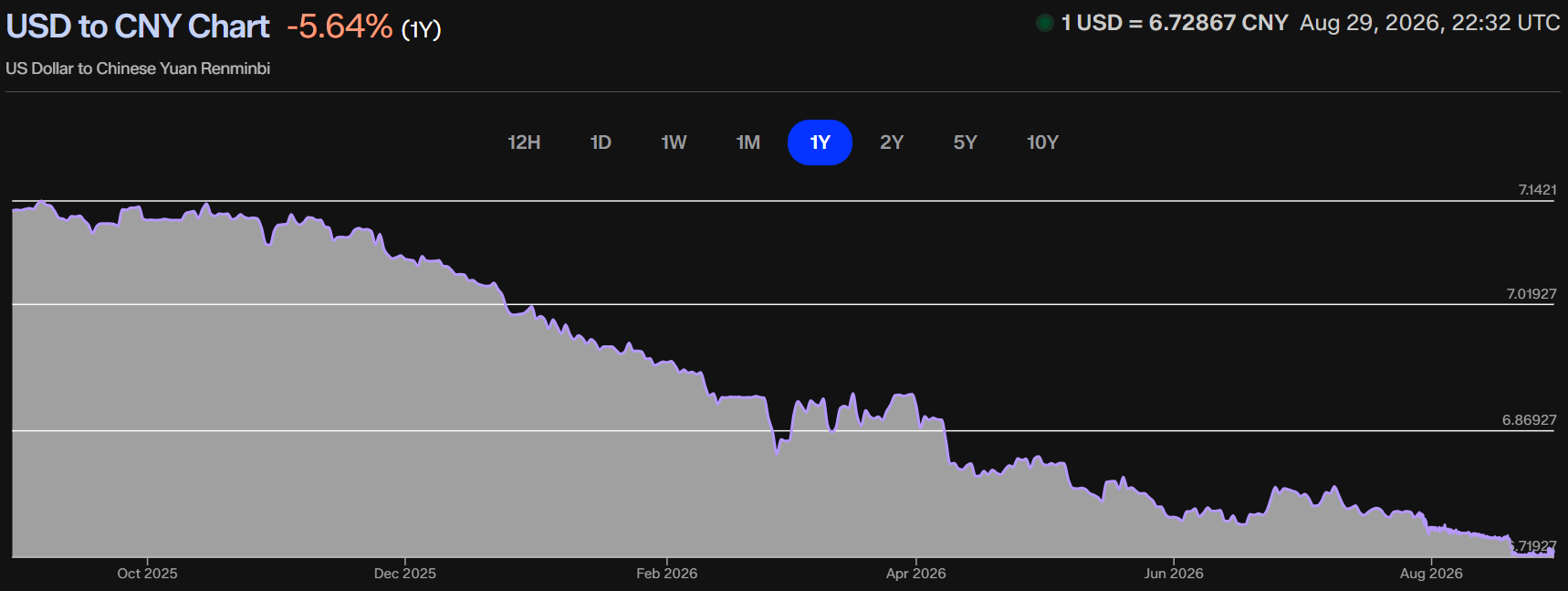Click the Dec 2025 axis marker
The width and height of the screenshot is (1568, 591).
[x=404, y=574]
